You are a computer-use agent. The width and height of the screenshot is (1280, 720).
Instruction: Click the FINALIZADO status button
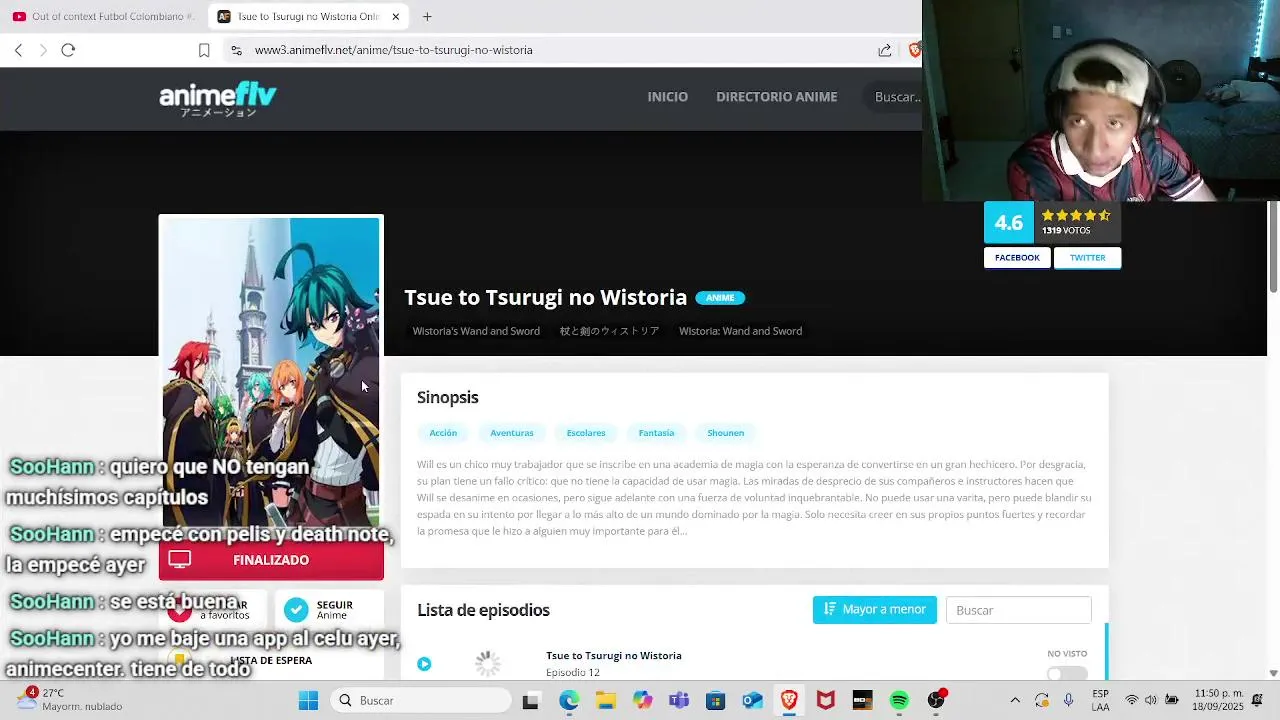click(x=271, y=560)
